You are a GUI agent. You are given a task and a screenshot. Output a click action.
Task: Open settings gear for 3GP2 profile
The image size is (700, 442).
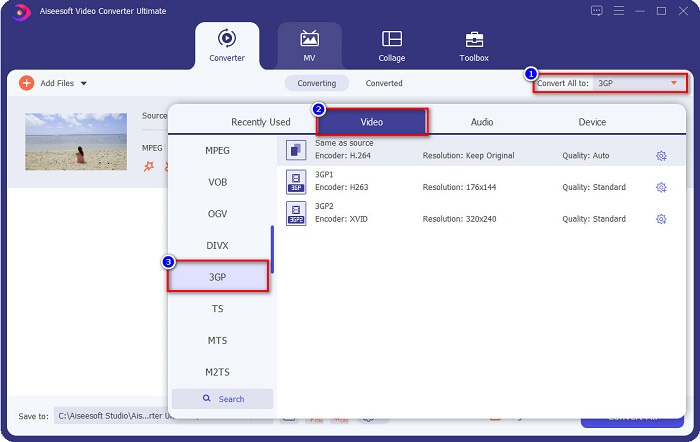pyautogui.click(x=661, y=219)
